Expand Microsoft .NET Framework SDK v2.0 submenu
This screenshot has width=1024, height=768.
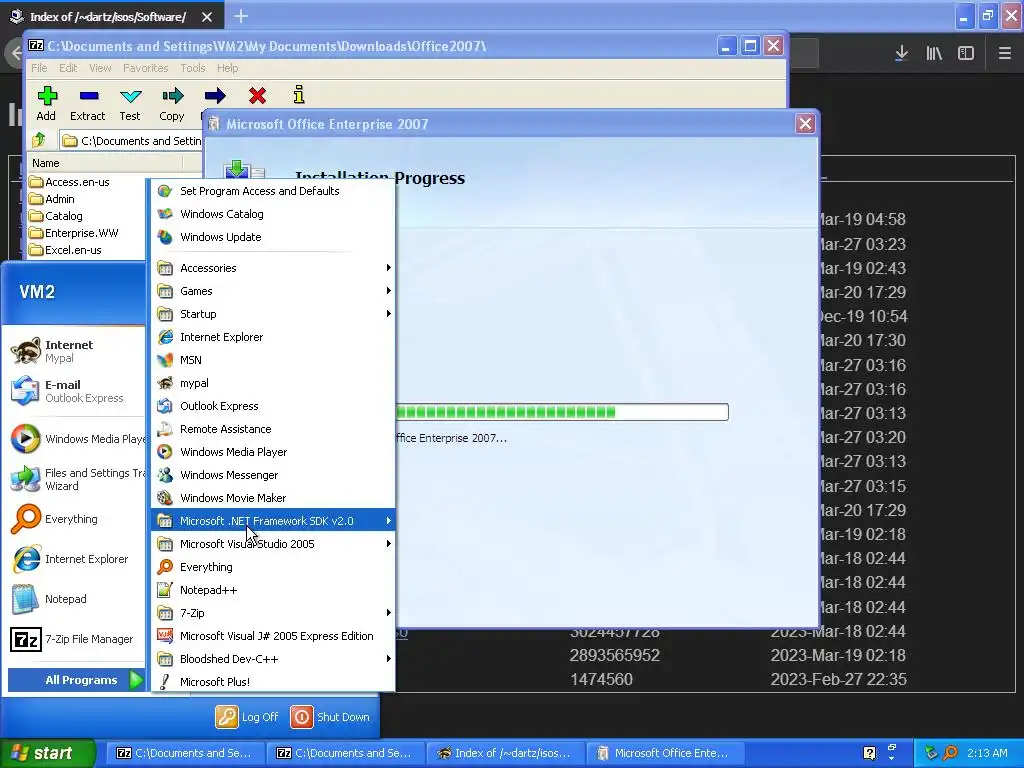[273, 520]
